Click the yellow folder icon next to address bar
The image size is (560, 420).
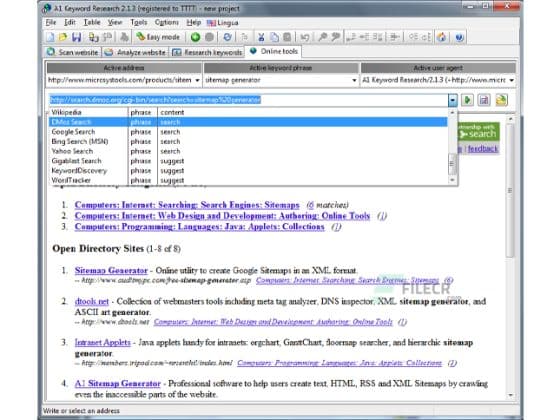[501, 100]
